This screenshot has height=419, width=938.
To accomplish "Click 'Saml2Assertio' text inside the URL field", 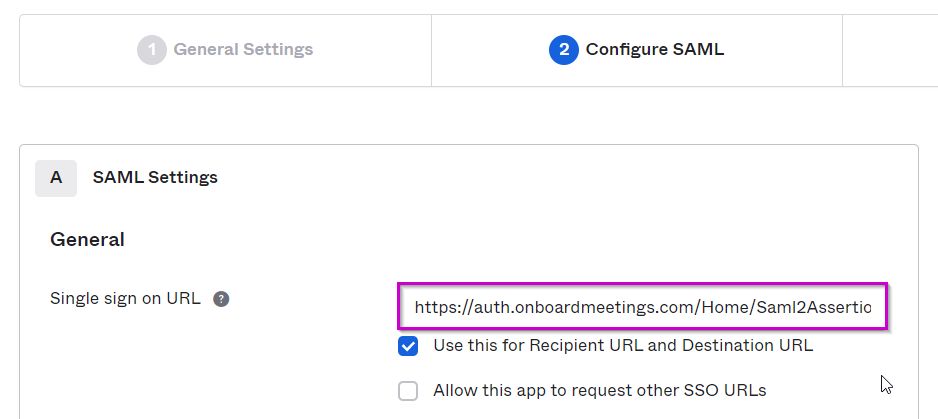I will pos(814,308).
